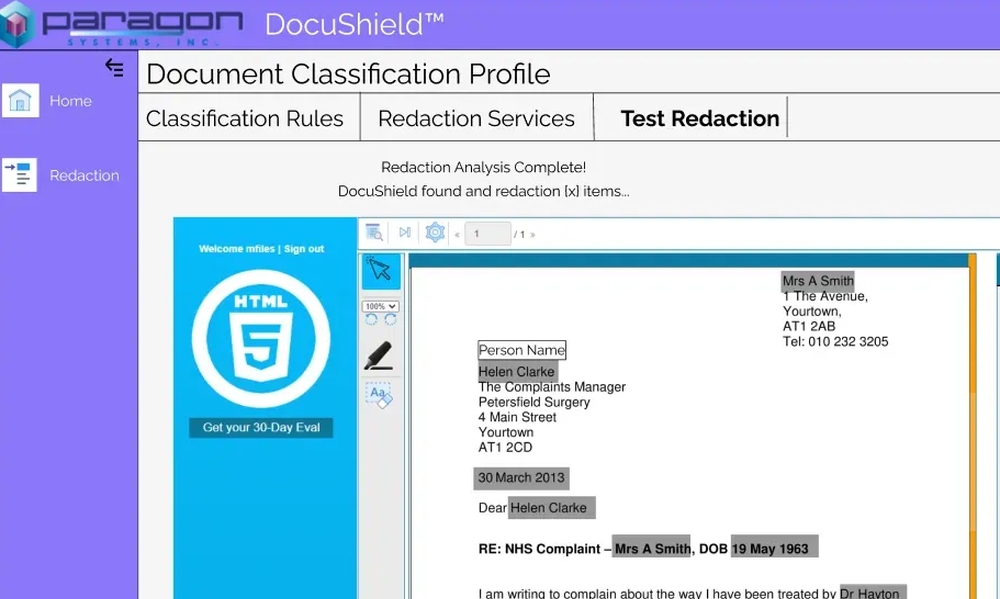Click the 1 The Avenue, address line
Screen dimensions: 1000x599
(825, 296)
